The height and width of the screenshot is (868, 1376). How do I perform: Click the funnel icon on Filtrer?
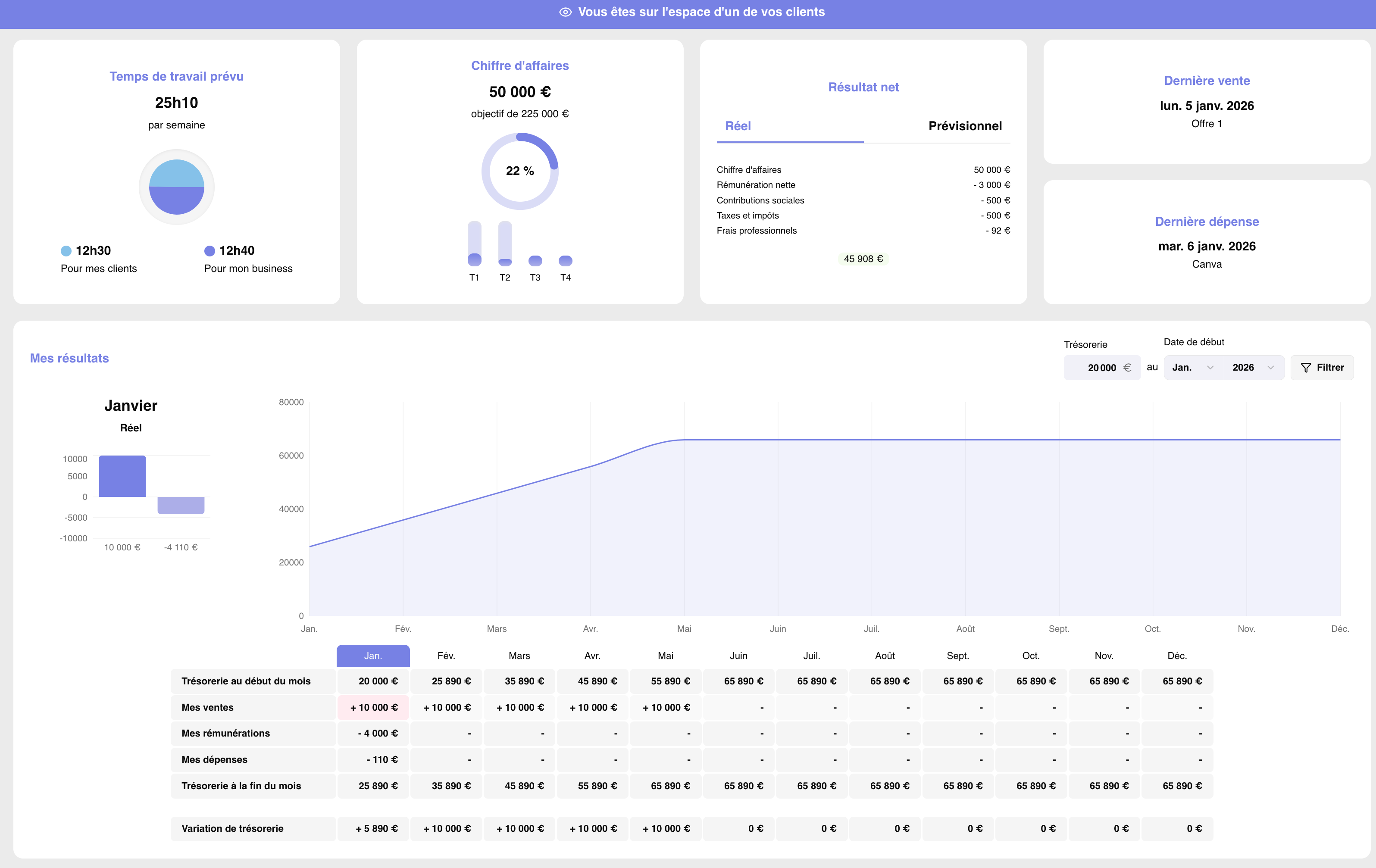(x=1305, y=368)
